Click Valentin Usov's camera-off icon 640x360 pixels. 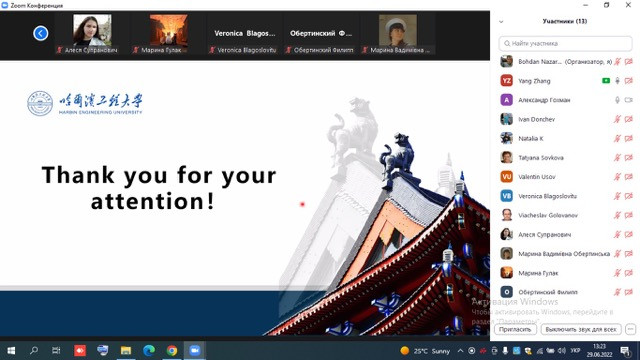pos(629,177)
